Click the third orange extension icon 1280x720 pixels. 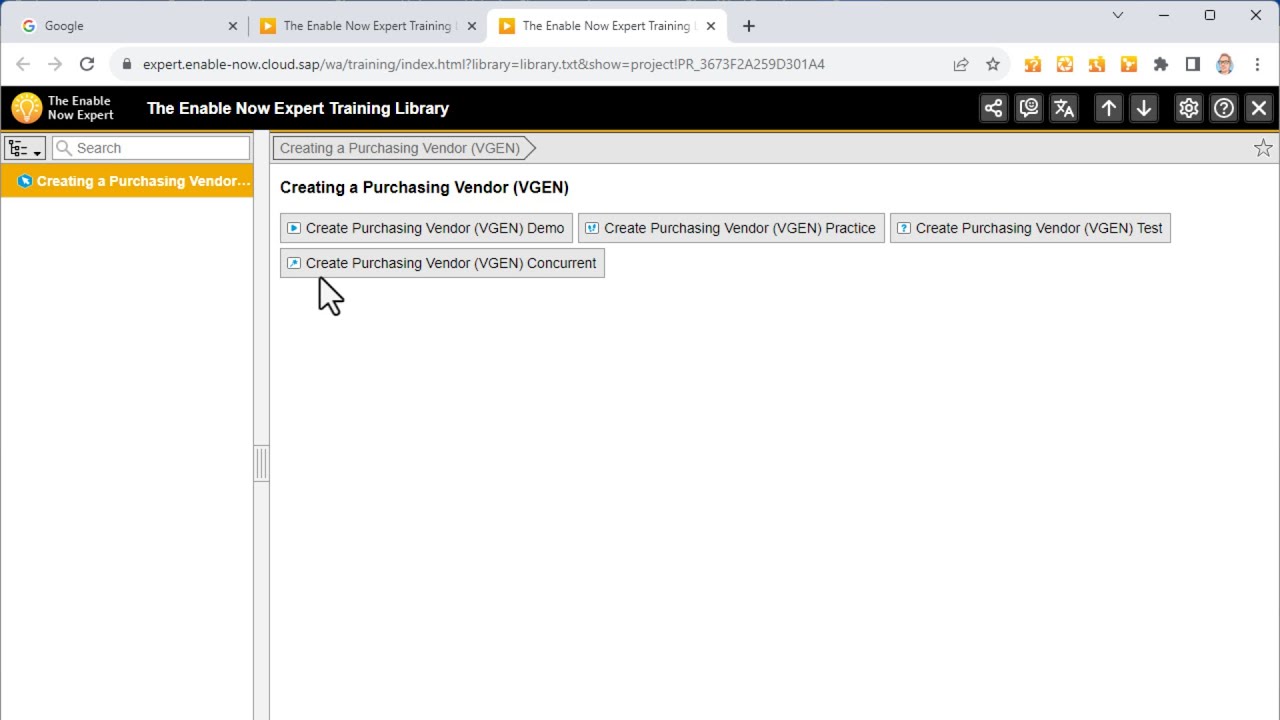(1097, 64)
